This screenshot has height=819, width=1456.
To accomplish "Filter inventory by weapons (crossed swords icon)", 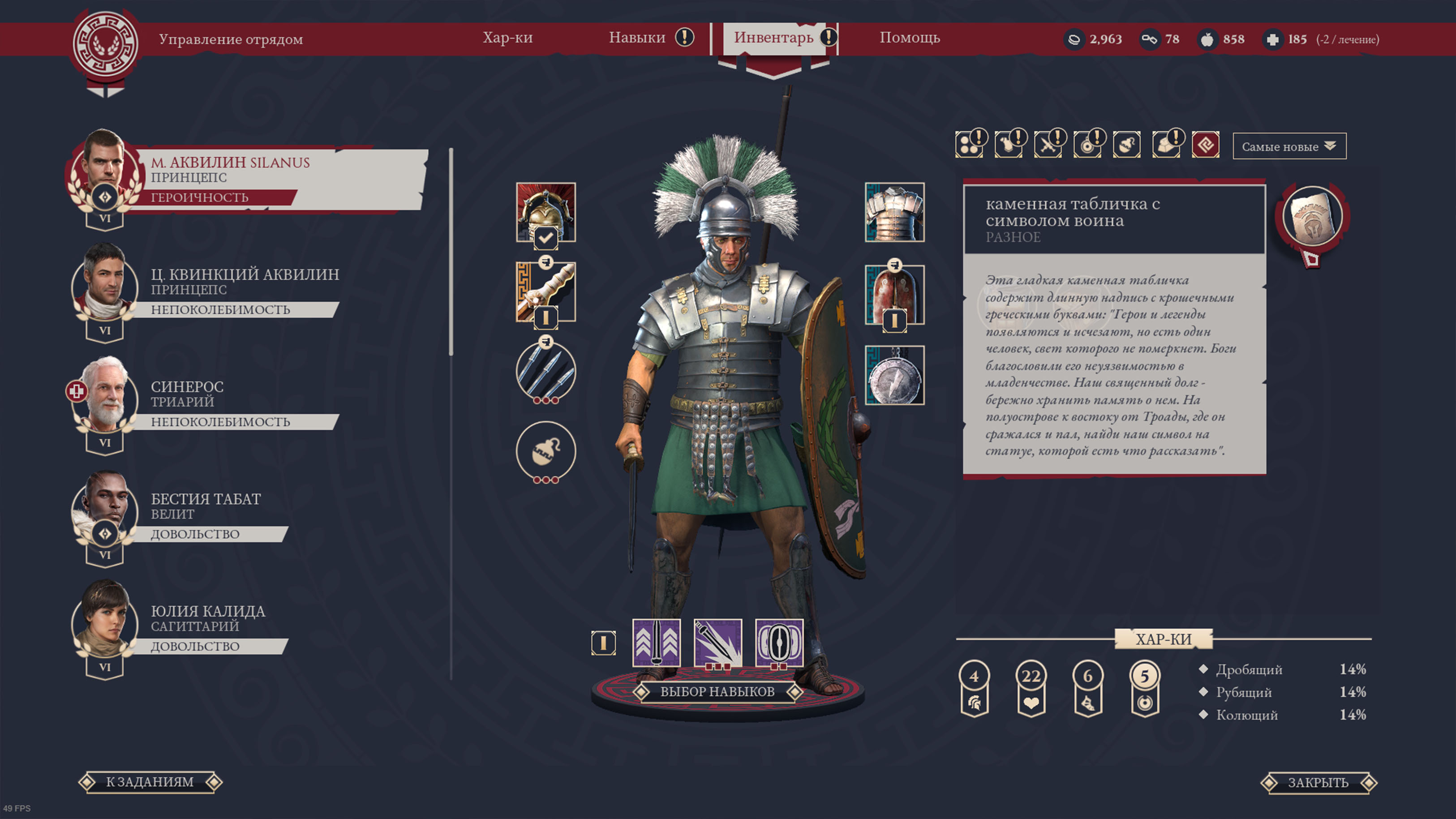I will pyautogui.click(x=1048, y=146).
